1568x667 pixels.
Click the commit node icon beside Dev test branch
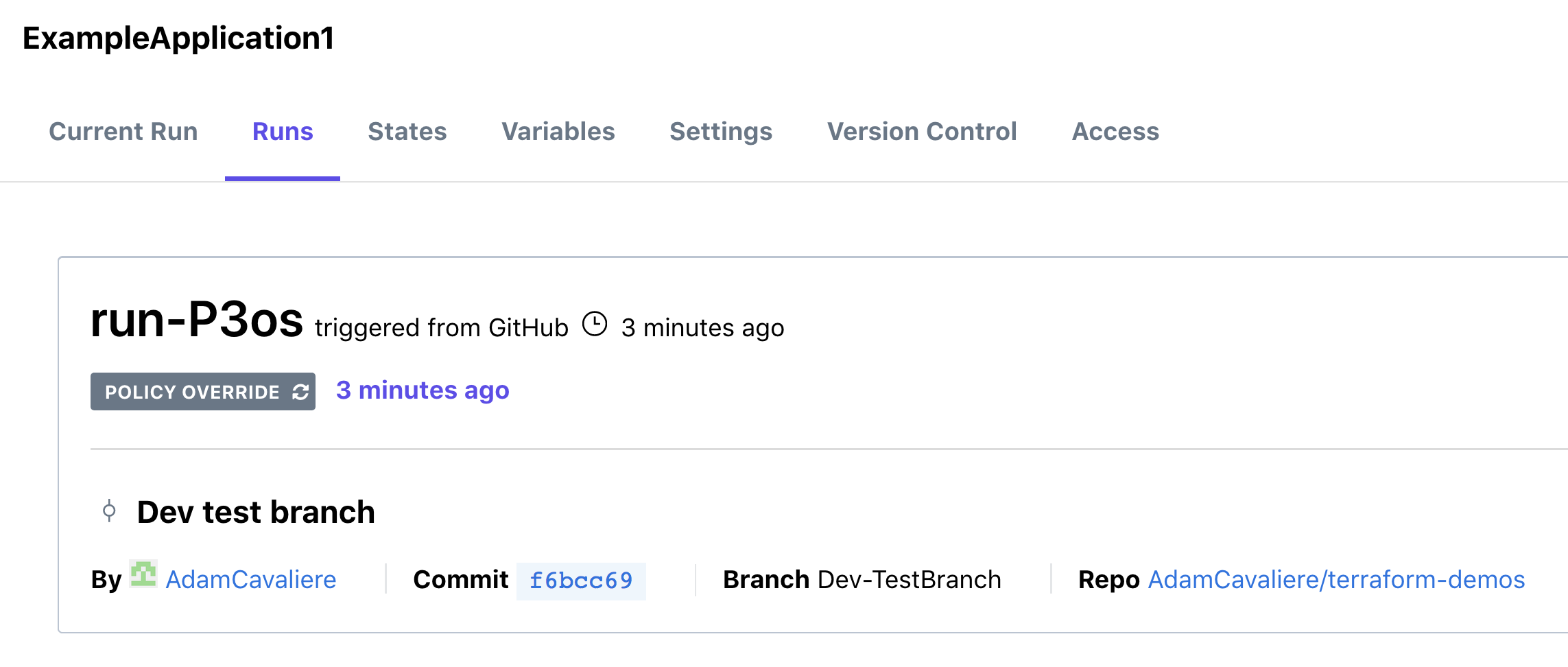(109, 511)
